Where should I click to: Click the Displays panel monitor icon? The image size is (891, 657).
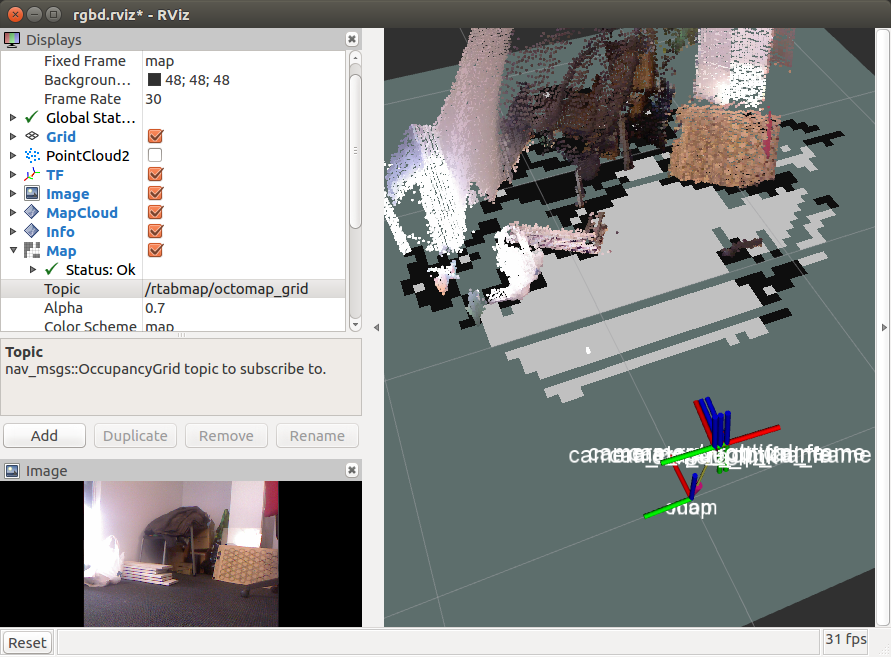click(12, 40)
